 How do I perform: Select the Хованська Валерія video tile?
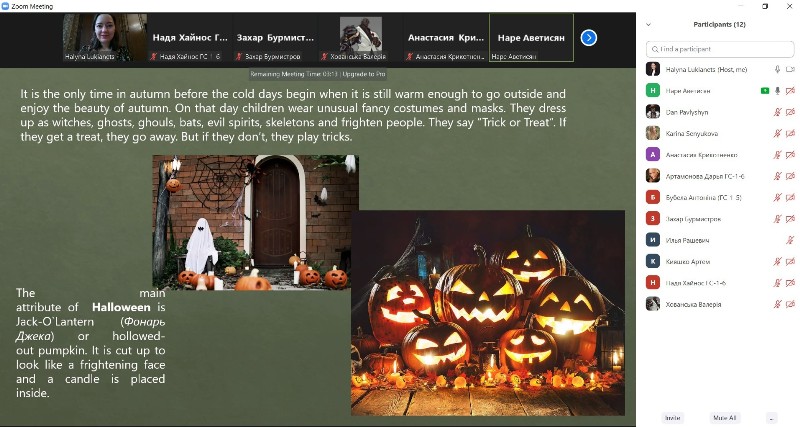point(360,38)
